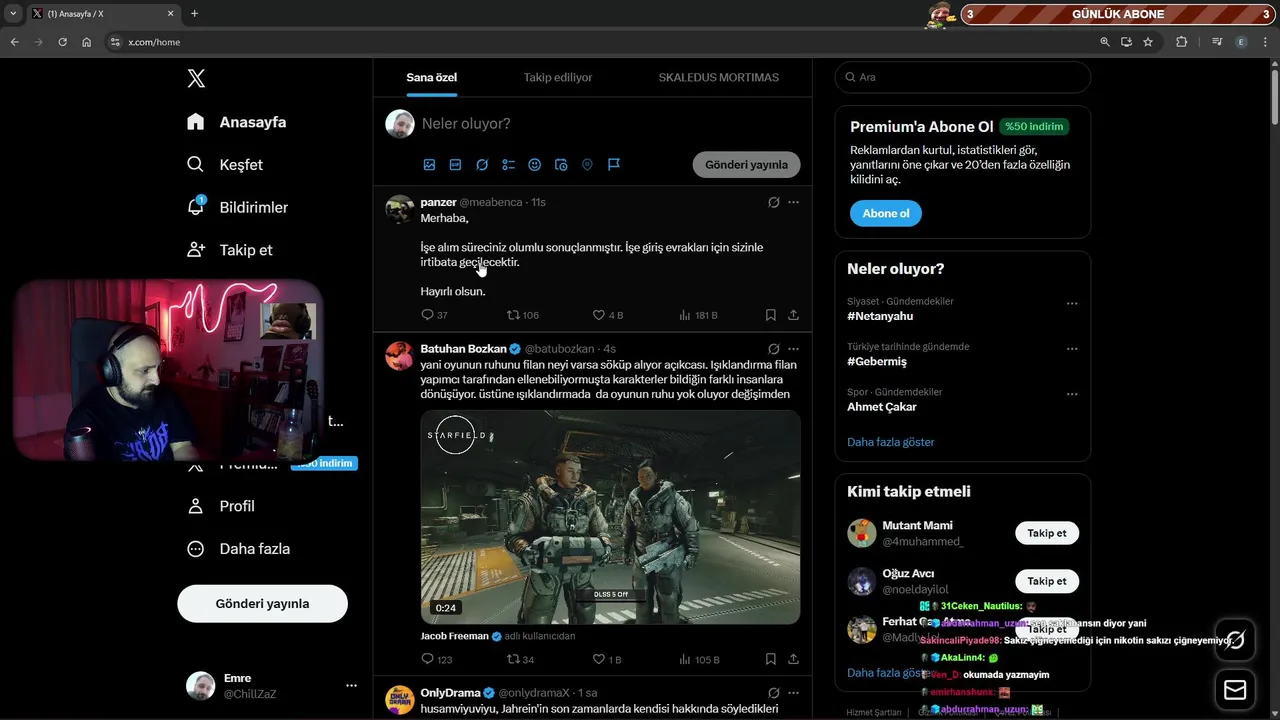Viewport: 1280px width, 720px height.
Task: Open Takip et person-plus icon
Action: coord(196,250)
